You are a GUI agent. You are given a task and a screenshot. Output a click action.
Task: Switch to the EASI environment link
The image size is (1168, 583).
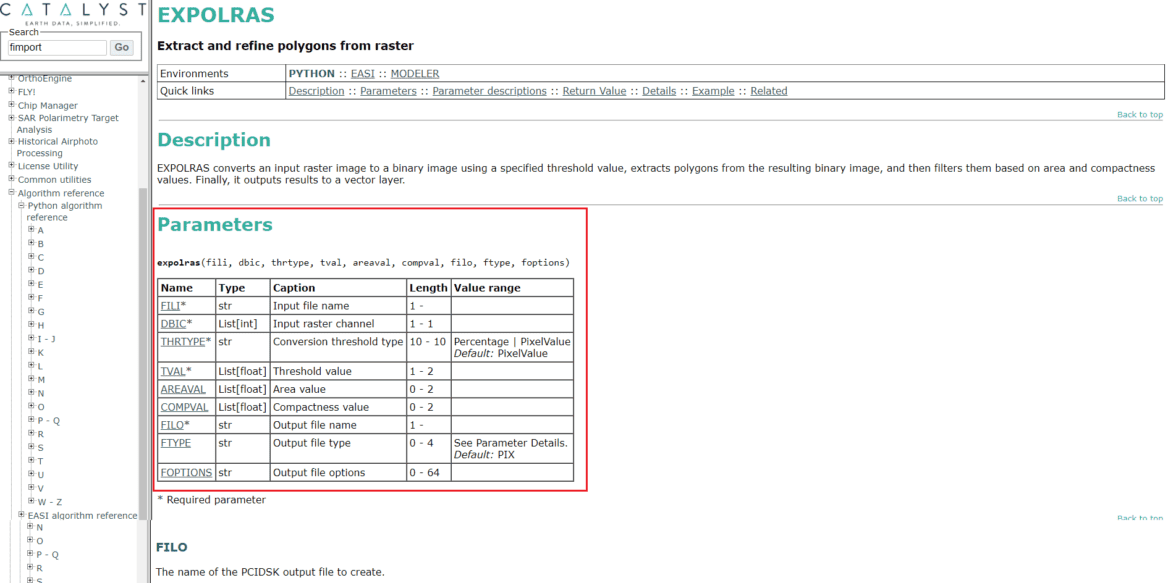362,74
